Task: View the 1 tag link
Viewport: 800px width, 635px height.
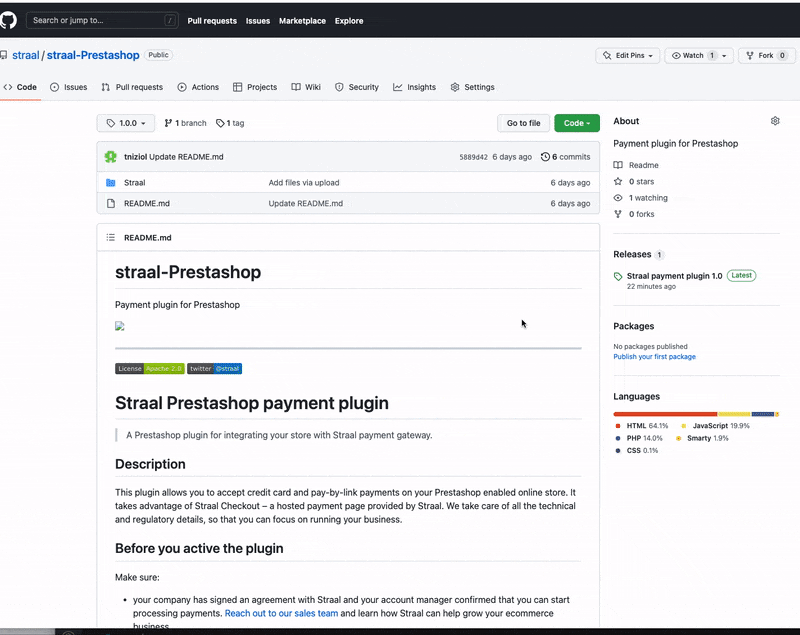Action: point(230,123)
